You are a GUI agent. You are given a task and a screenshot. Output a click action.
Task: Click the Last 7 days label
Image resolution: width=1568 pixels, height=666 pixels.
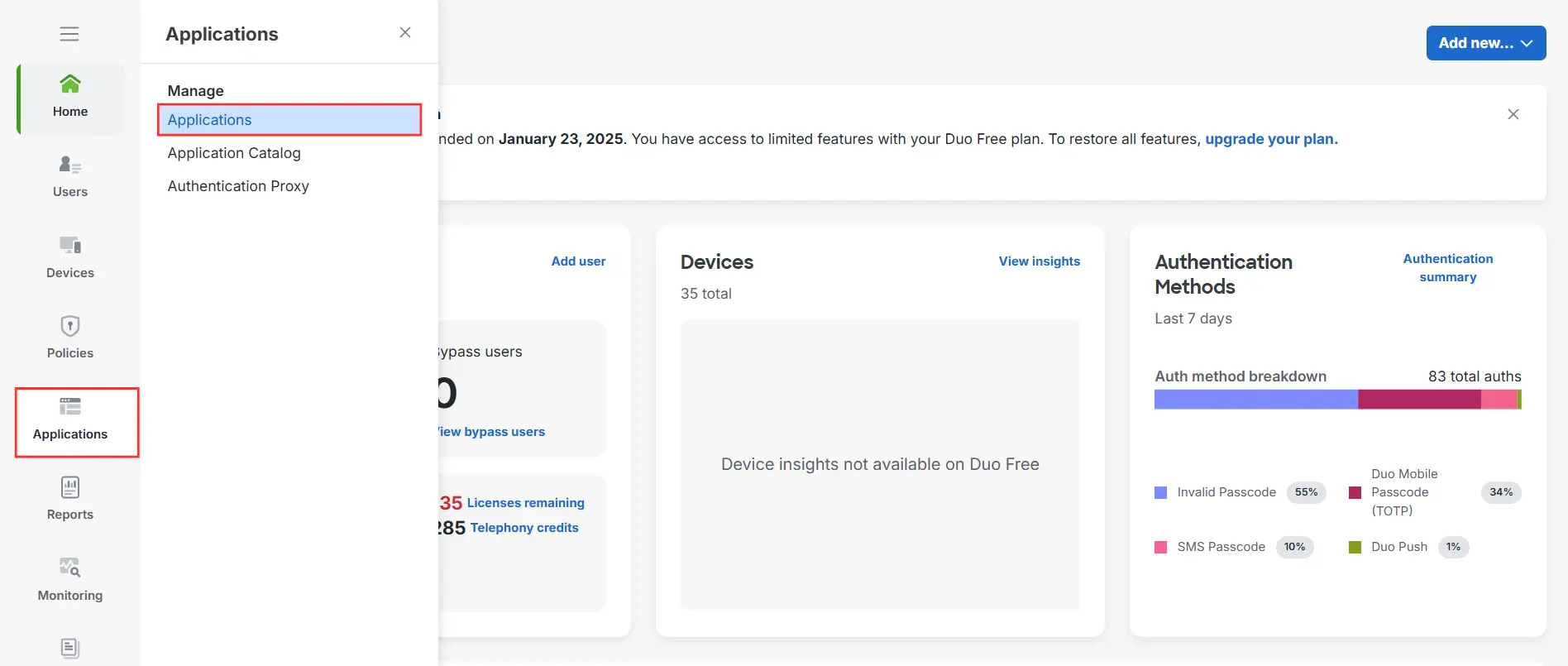click(x=1193, y=319)
